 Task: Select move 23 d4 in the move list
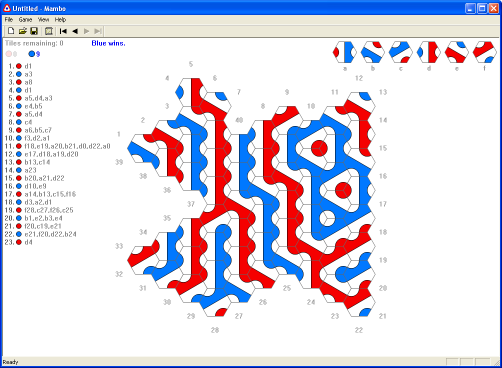tap(19, 242)
